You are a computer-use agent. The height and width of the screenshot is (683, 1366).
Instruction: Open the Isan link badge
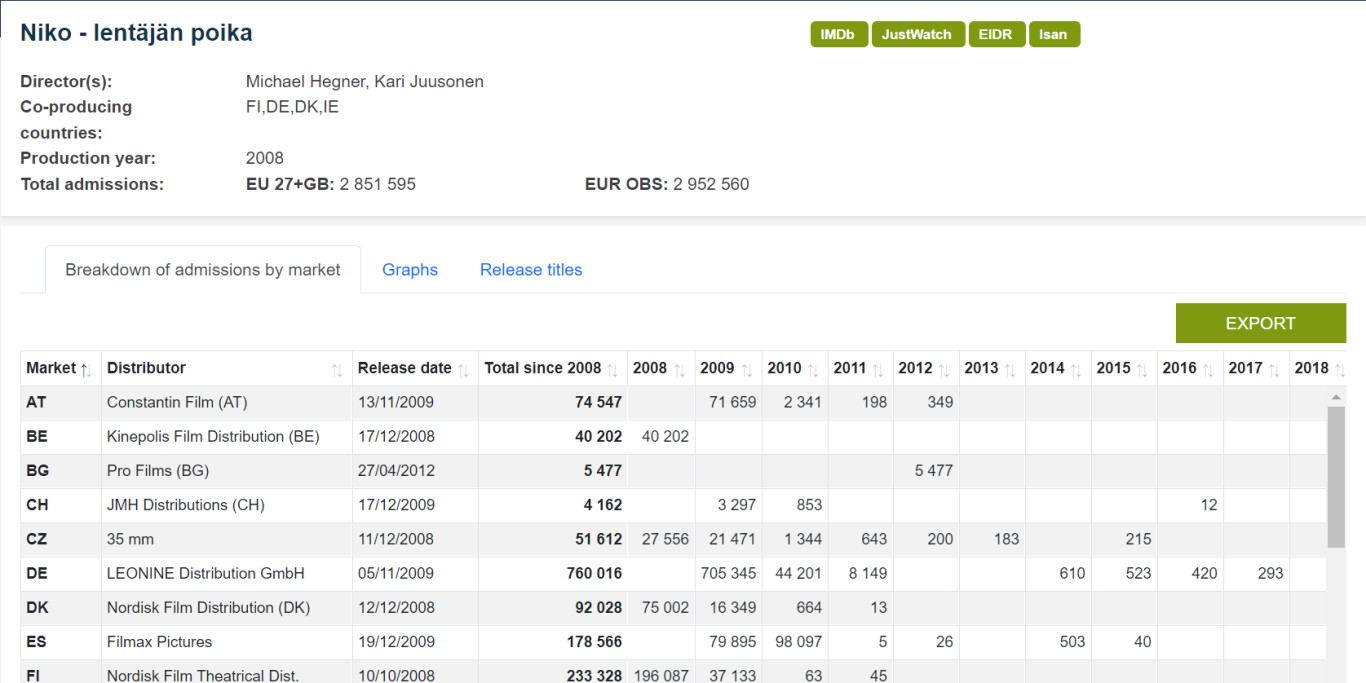pos(1053,34)
